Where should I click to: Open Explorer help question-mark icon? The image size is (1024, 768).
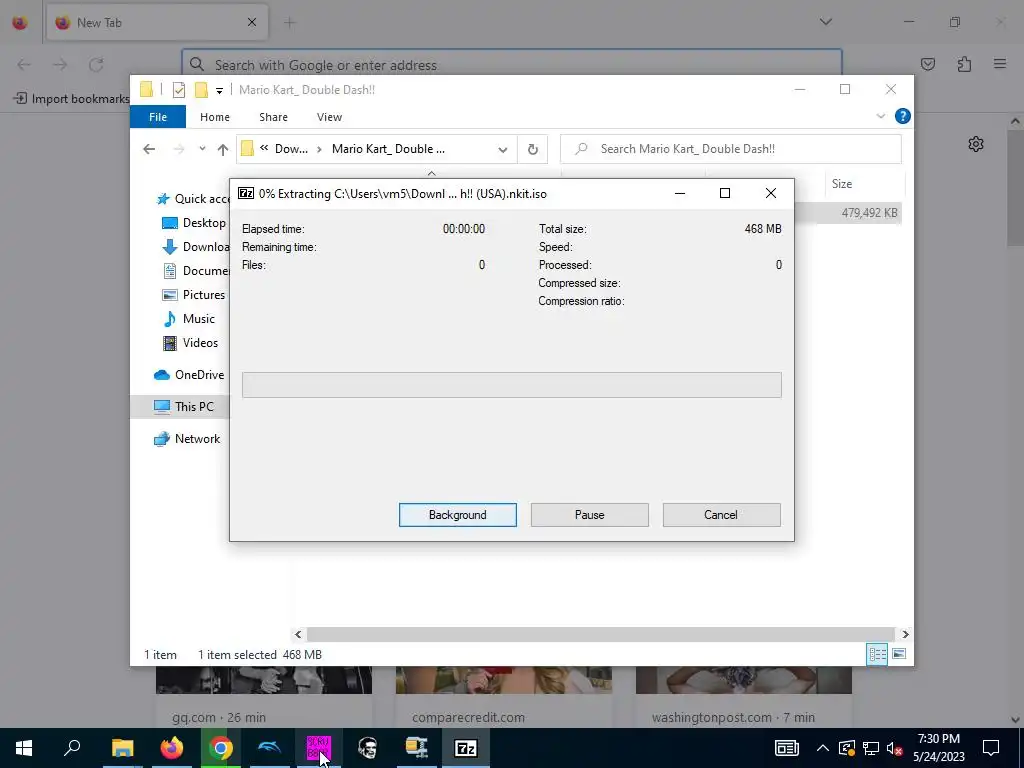[x=903, y=116]
